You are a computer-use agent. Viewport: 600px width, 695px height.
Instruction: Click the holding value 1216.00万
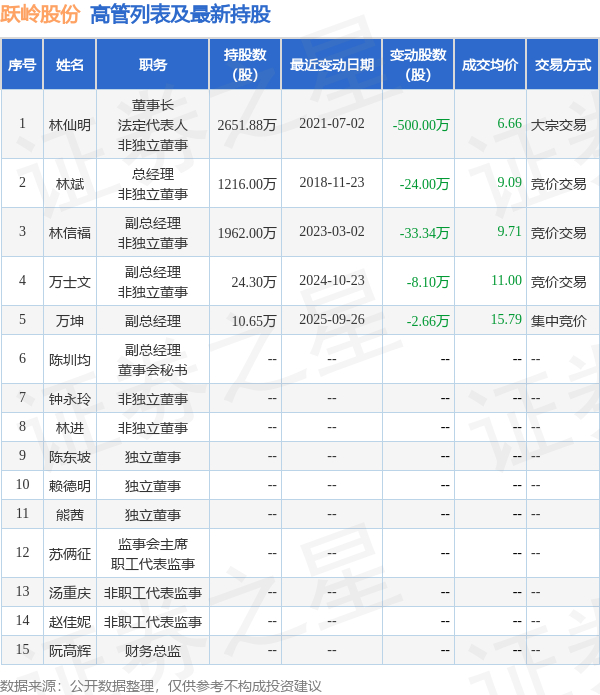tap(247, 184)
